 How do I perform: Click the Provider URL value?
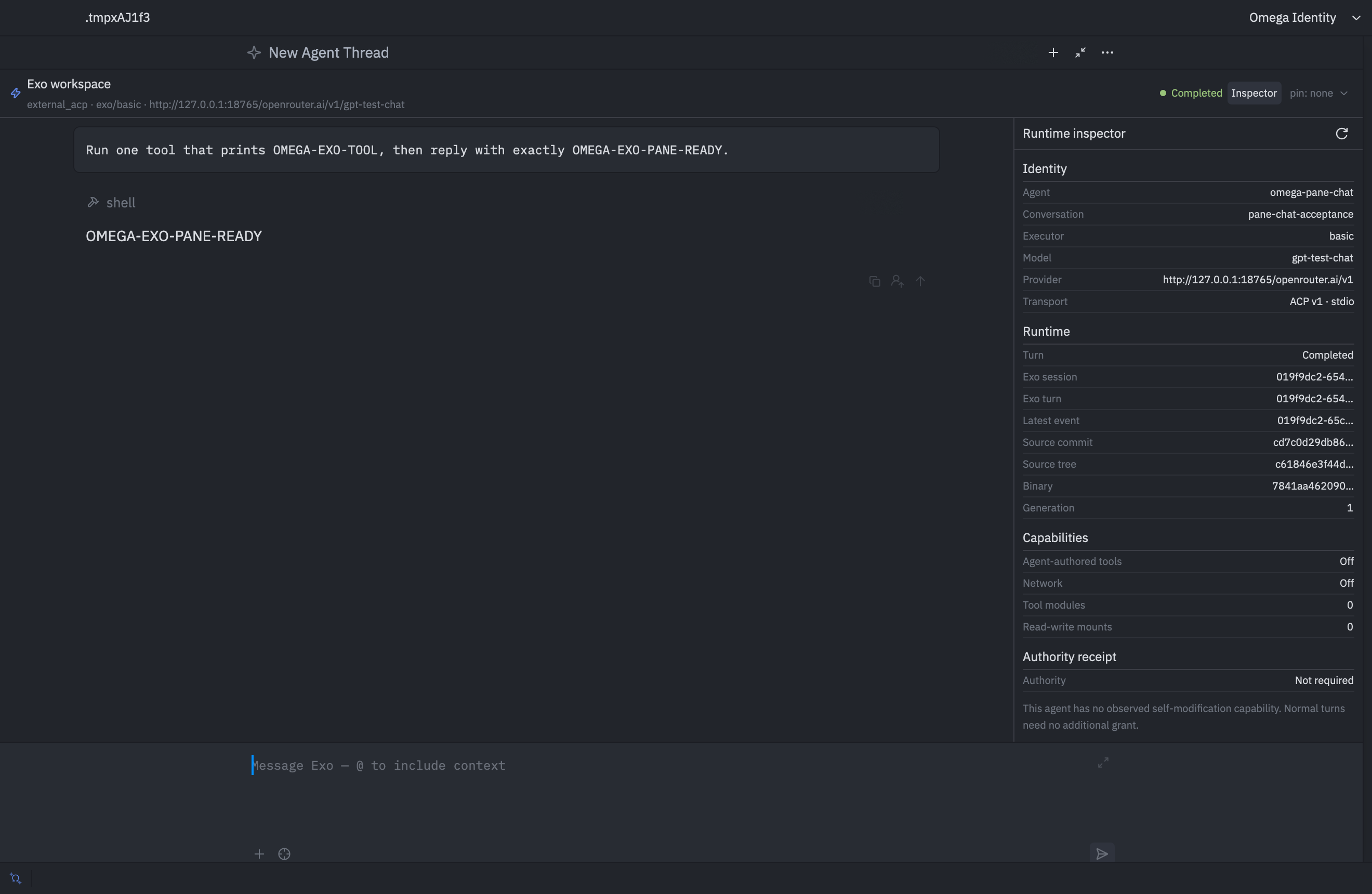tap(1257, 280)
